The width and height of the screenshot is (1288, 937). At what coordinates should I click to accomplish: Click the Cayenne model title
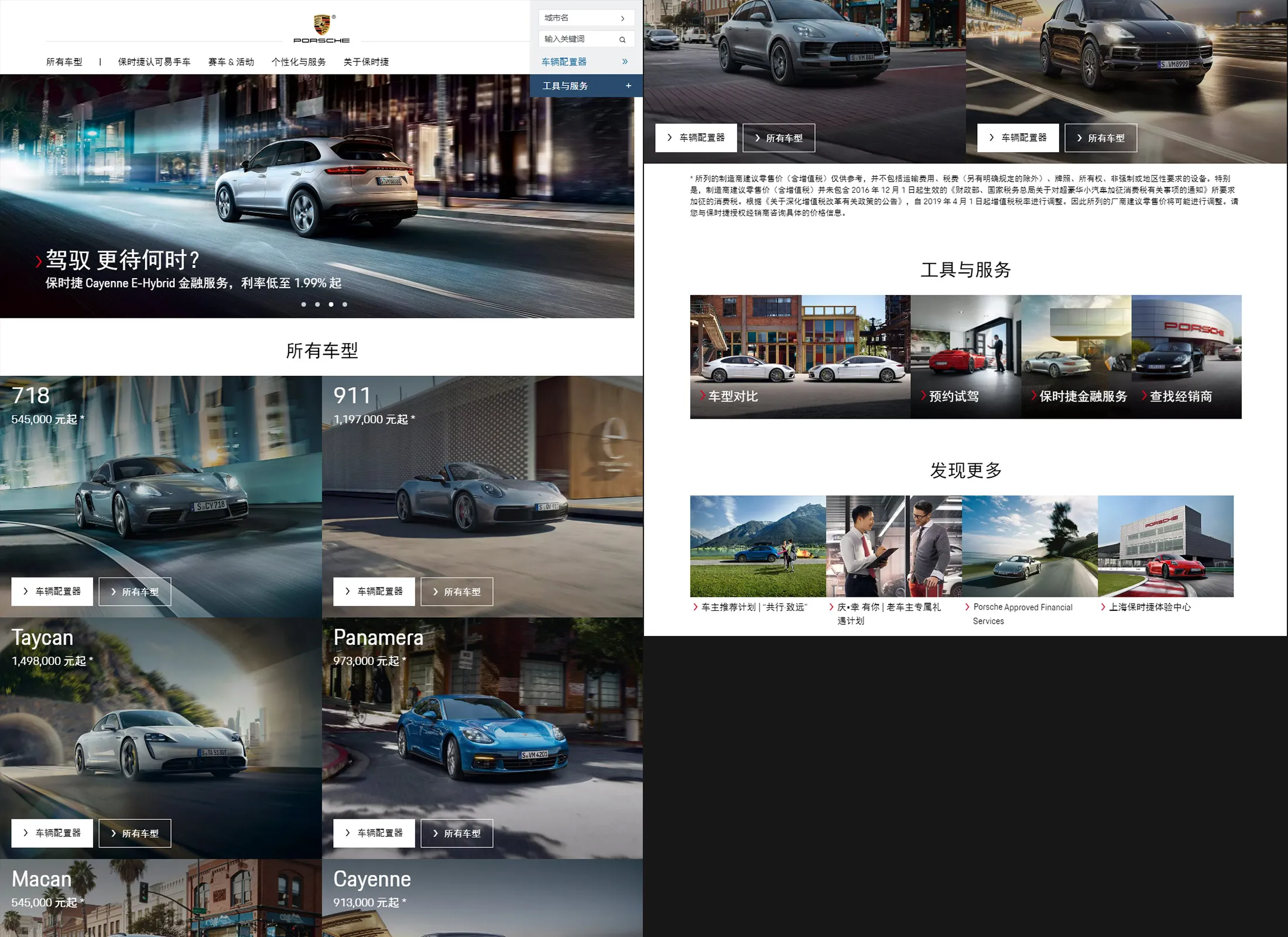(x=372, y=880)
